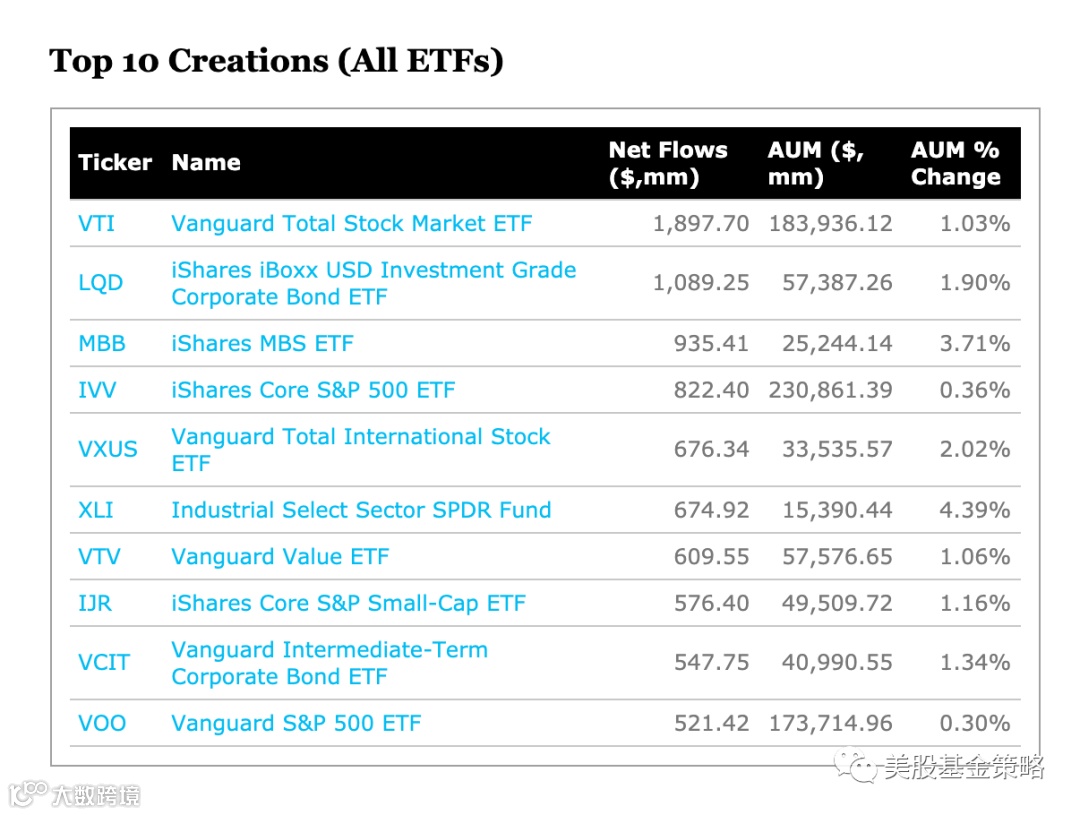Screen dimensions: 1080x815
Task: Open Vanguard Intermediate-Term Corporate Bond ETF
Action: [x=329, y=651]
